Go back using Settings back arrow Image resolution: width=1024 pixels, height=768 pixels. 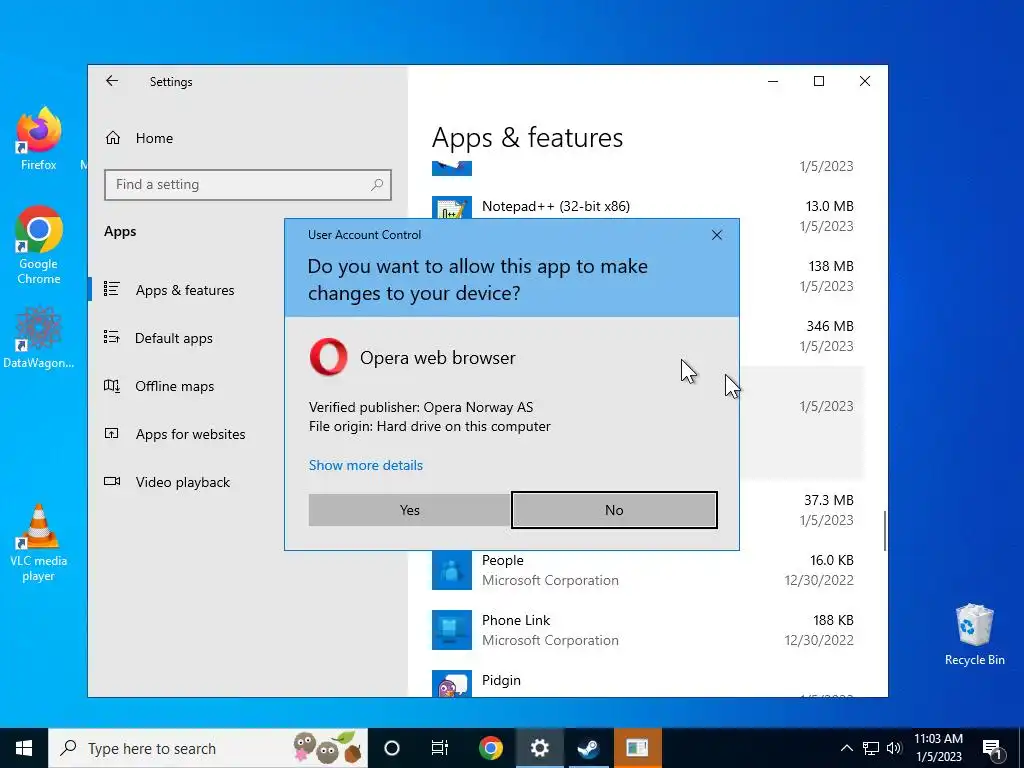[x=112, y=81]
